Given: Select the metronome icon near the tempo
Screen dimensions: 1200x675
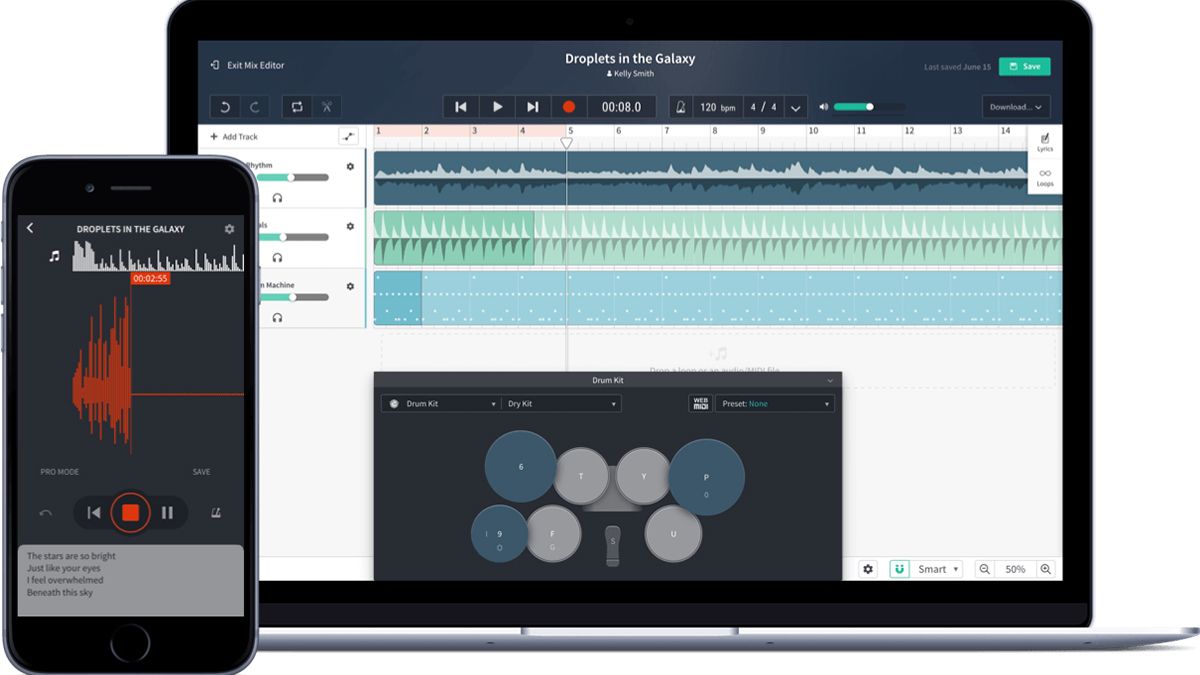Looking at the screenshot, I should pos(680,106).
